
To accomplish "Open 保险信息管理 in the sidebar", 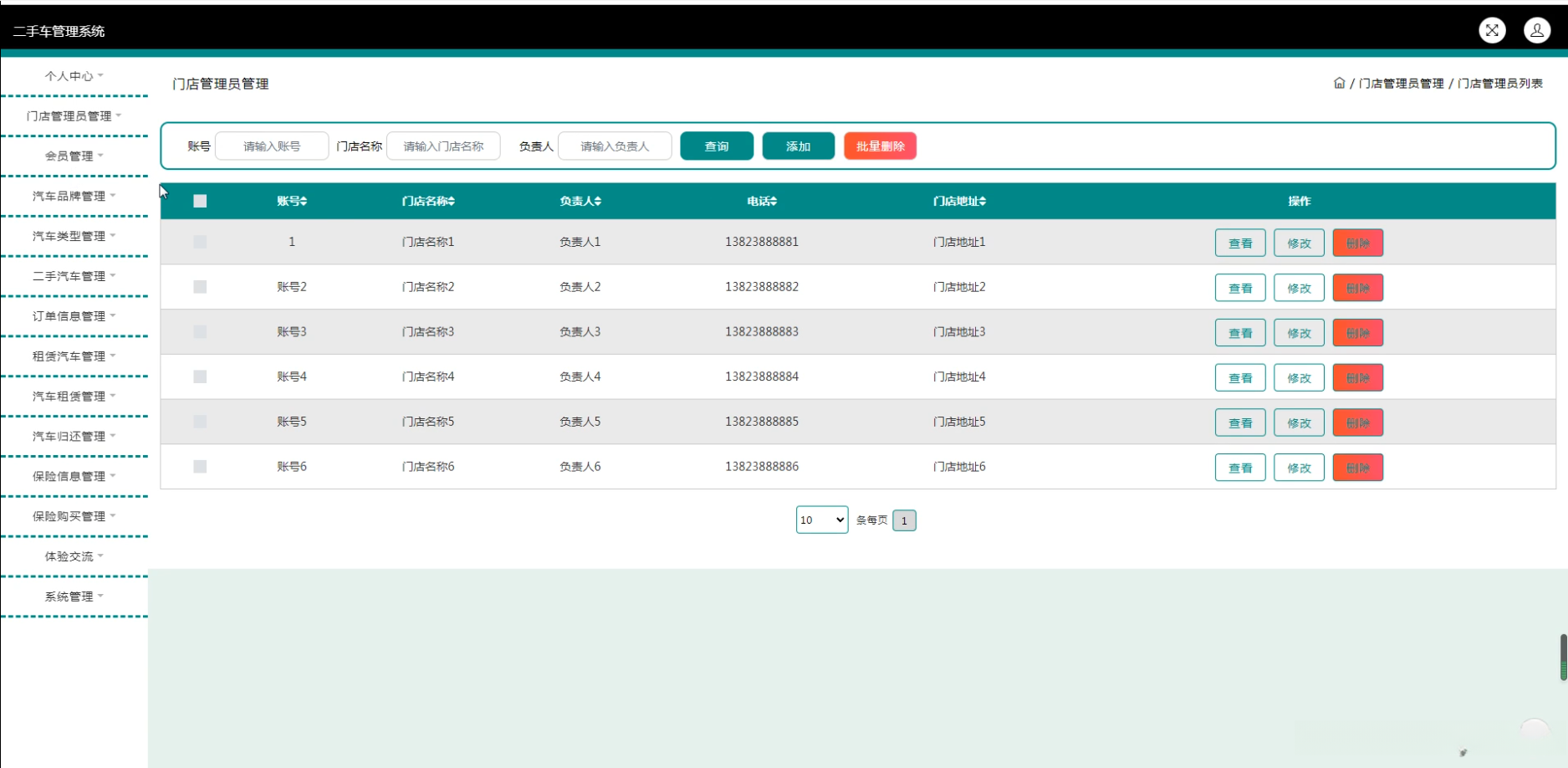I will [74, 476].
